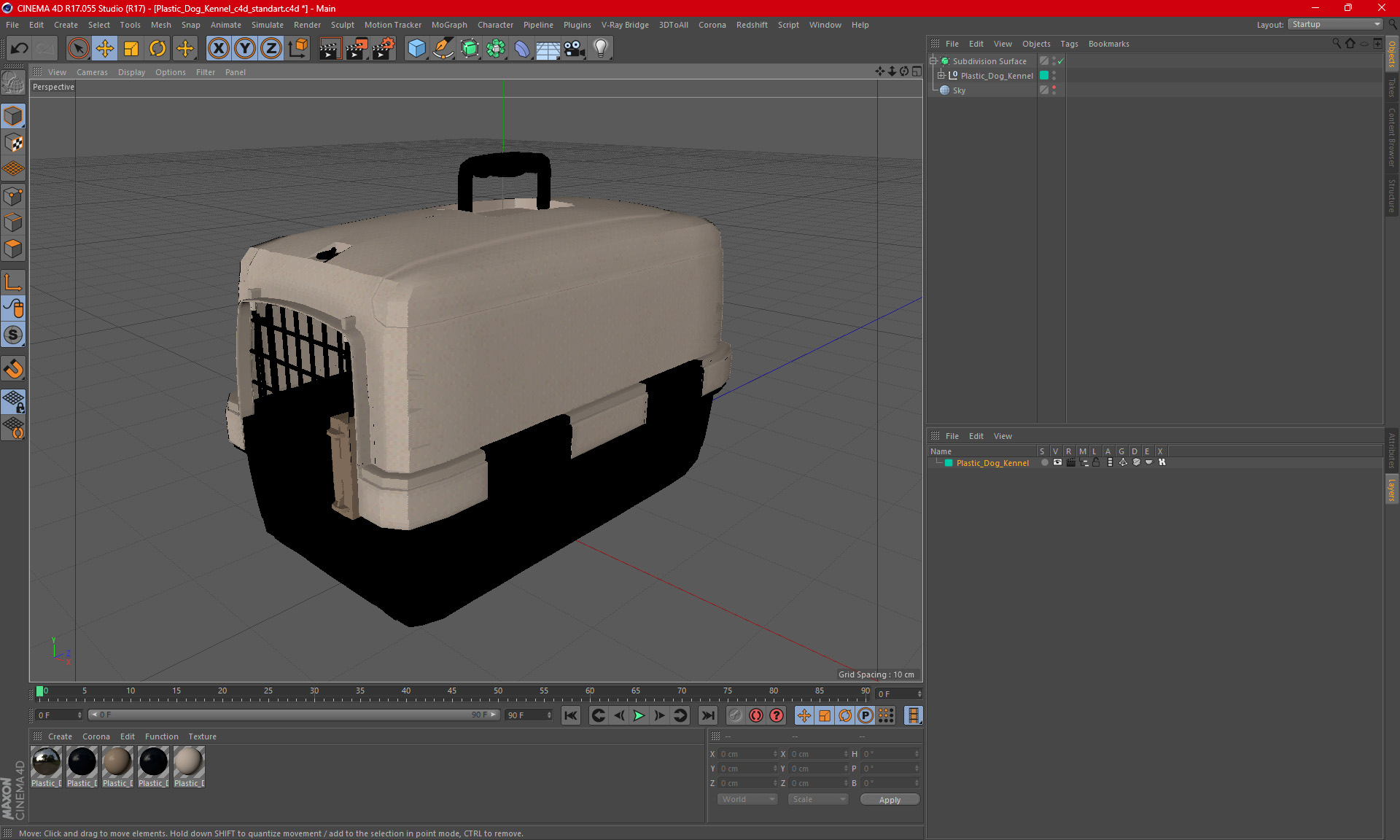Open the Layout Startup dropdown
This screenshot has width=1400, height=840.
(1335, 24)
